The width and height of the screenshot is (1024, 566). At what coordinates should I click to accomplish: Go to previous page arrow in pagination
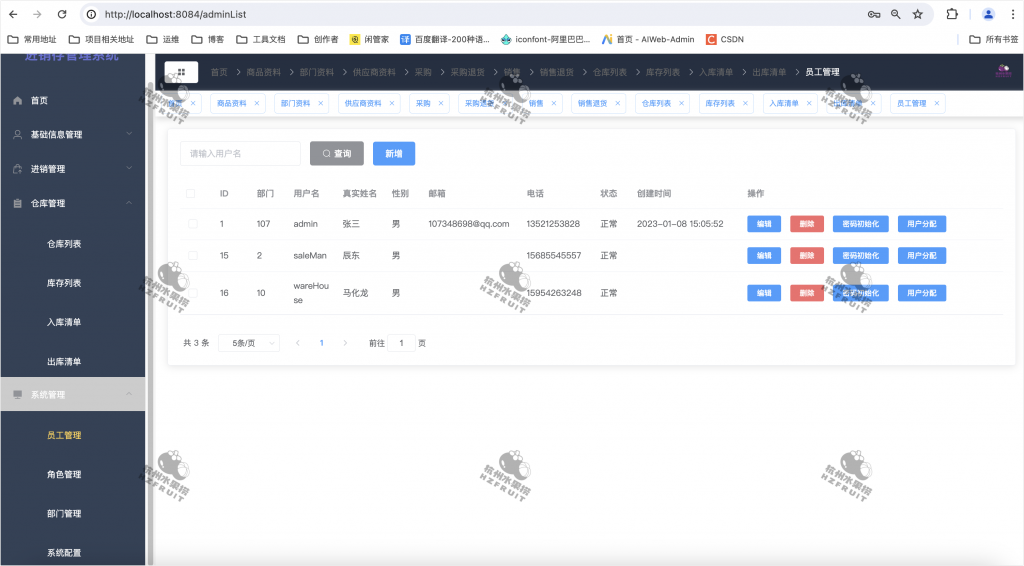tap(298, 343)
